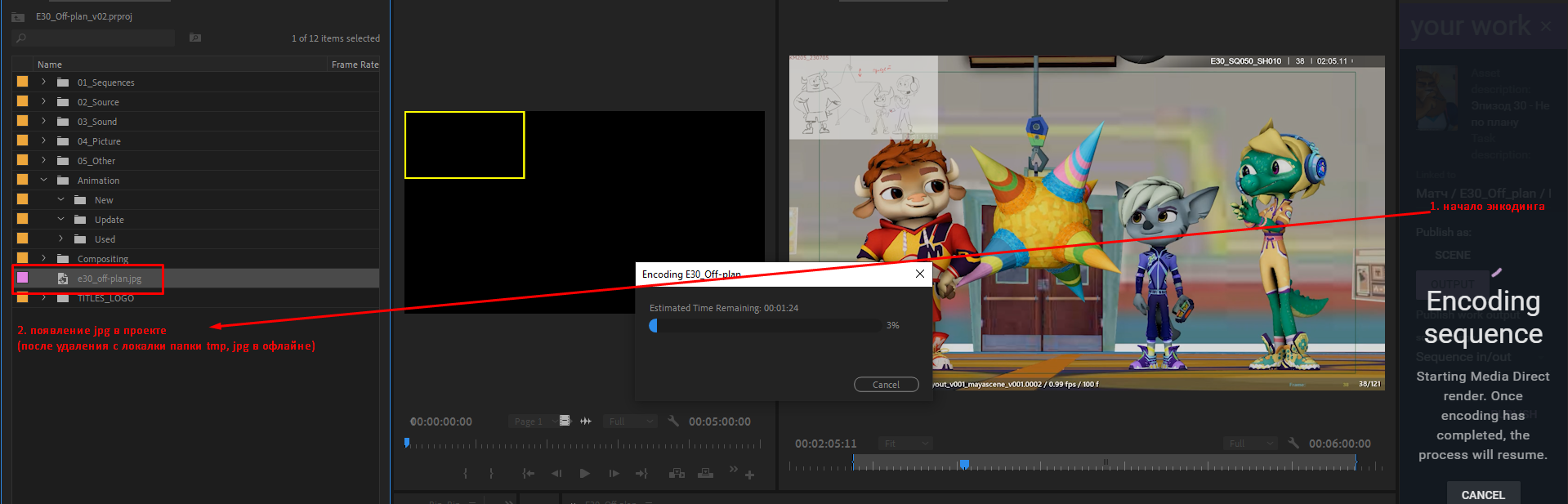Expand the 01_Sequences bin

tap(44, 82)
